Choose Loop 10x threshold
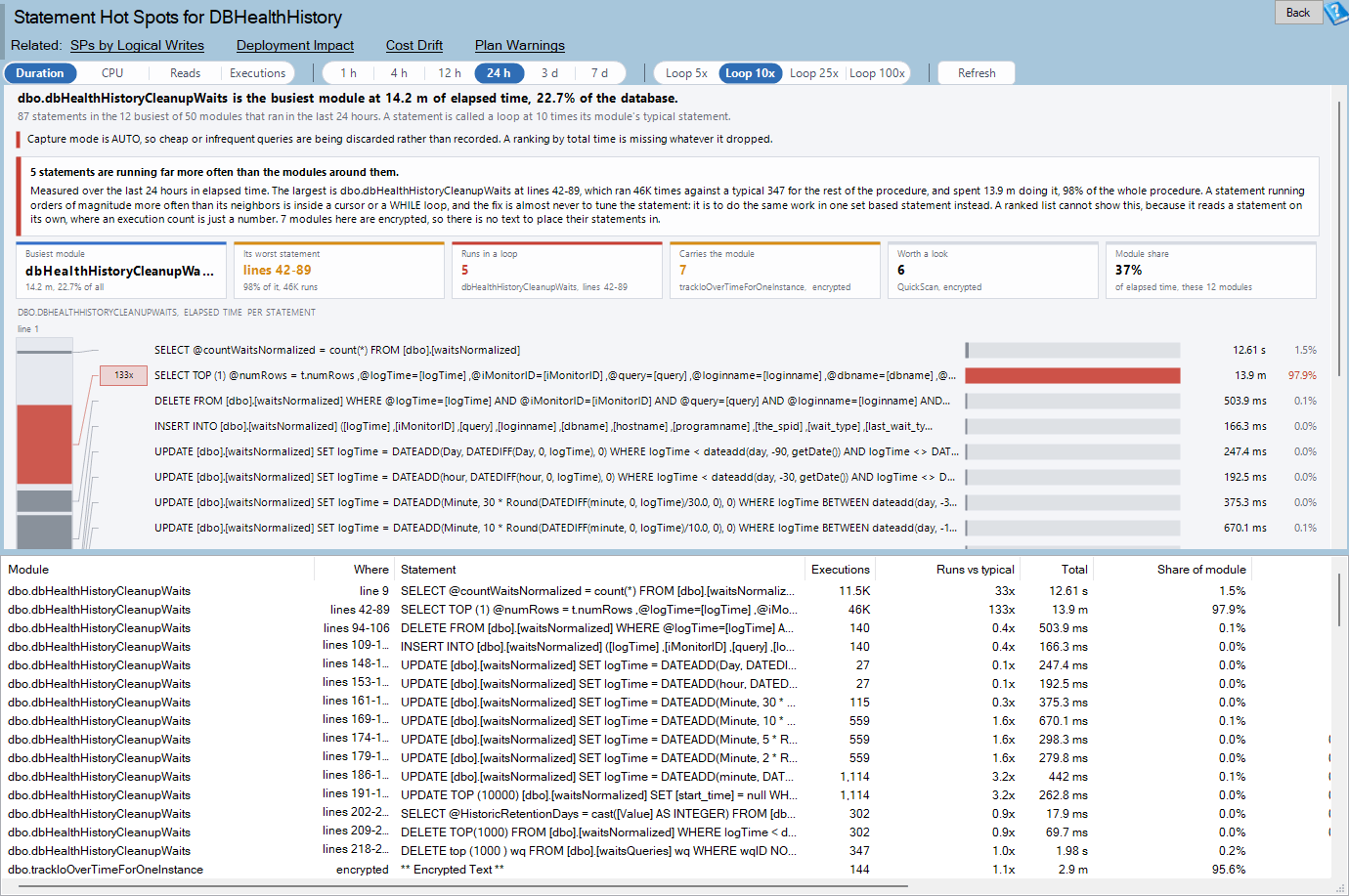This screenshot has height=896, width=1349. [750, 73]
